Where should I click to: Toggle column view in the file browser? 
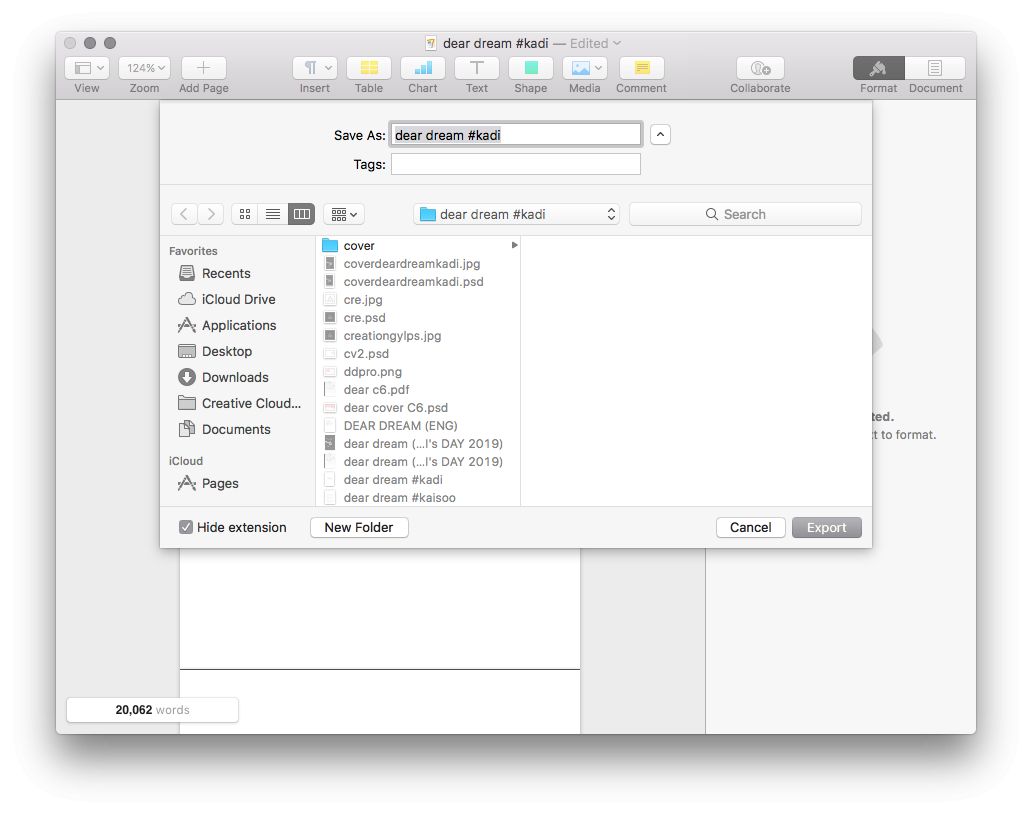point(301,214)
